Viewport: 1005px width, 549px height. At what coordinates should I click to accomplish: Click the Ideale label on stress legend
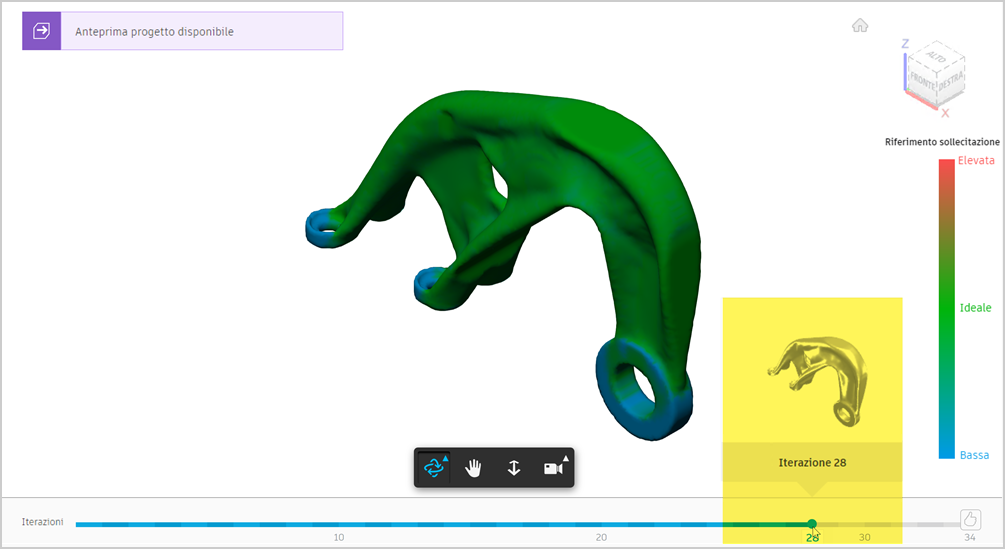(x=976, y=308)
